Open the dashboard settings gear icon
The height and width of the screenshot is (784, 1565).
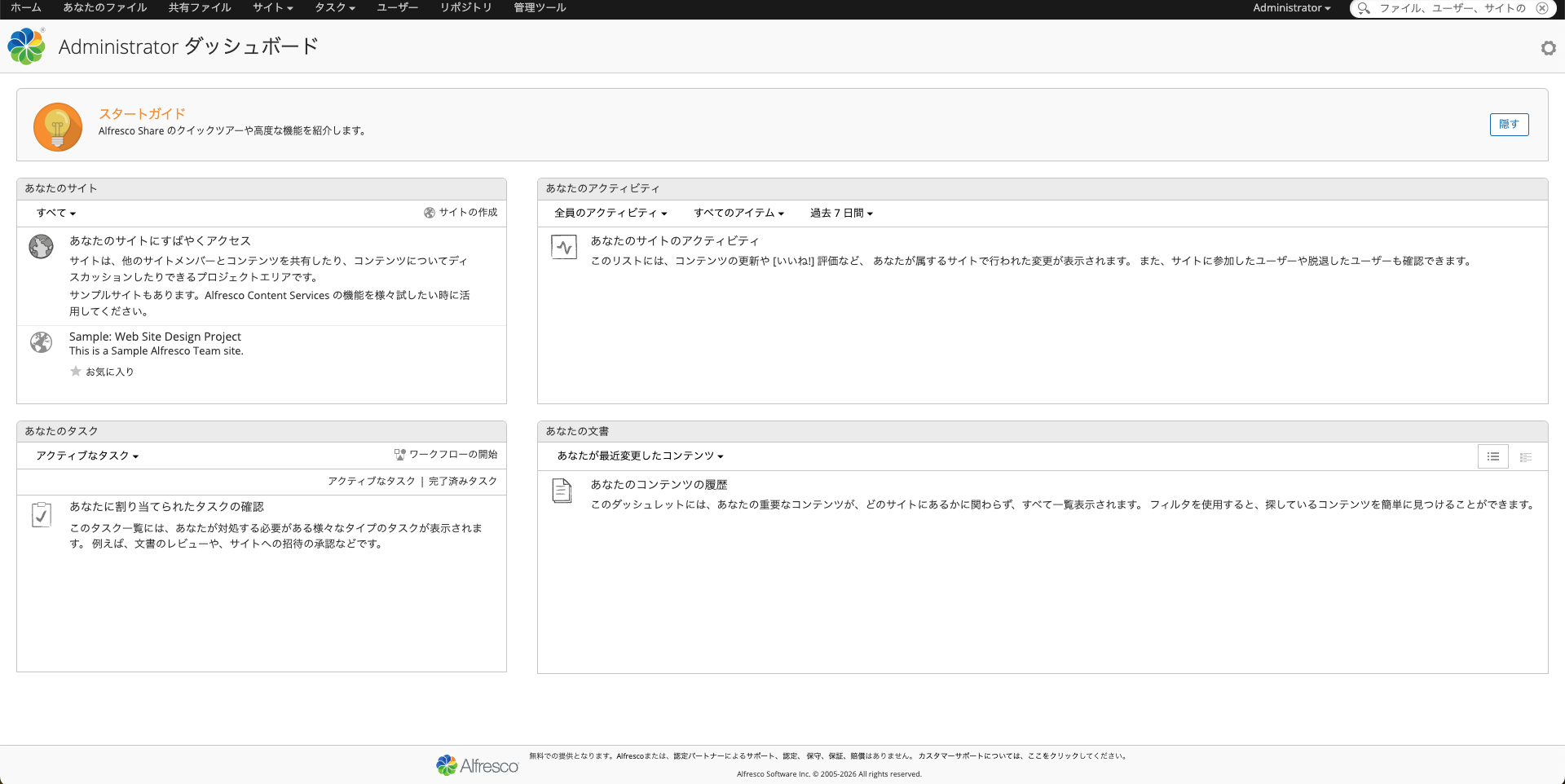pyautogui.click(x=1548, y=48)
